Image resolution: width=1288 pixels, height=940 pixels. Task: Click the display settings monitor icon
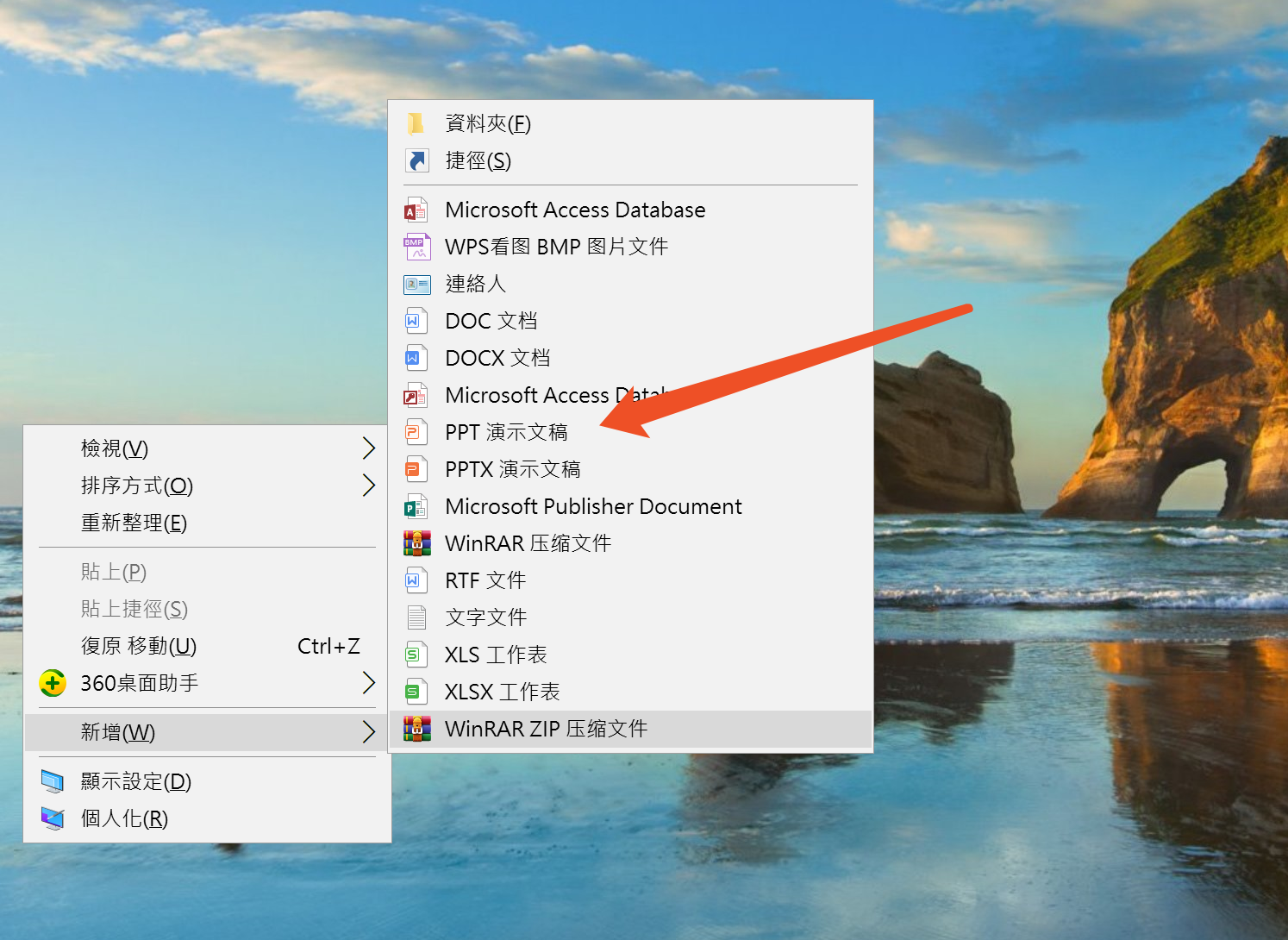(53, 782)
